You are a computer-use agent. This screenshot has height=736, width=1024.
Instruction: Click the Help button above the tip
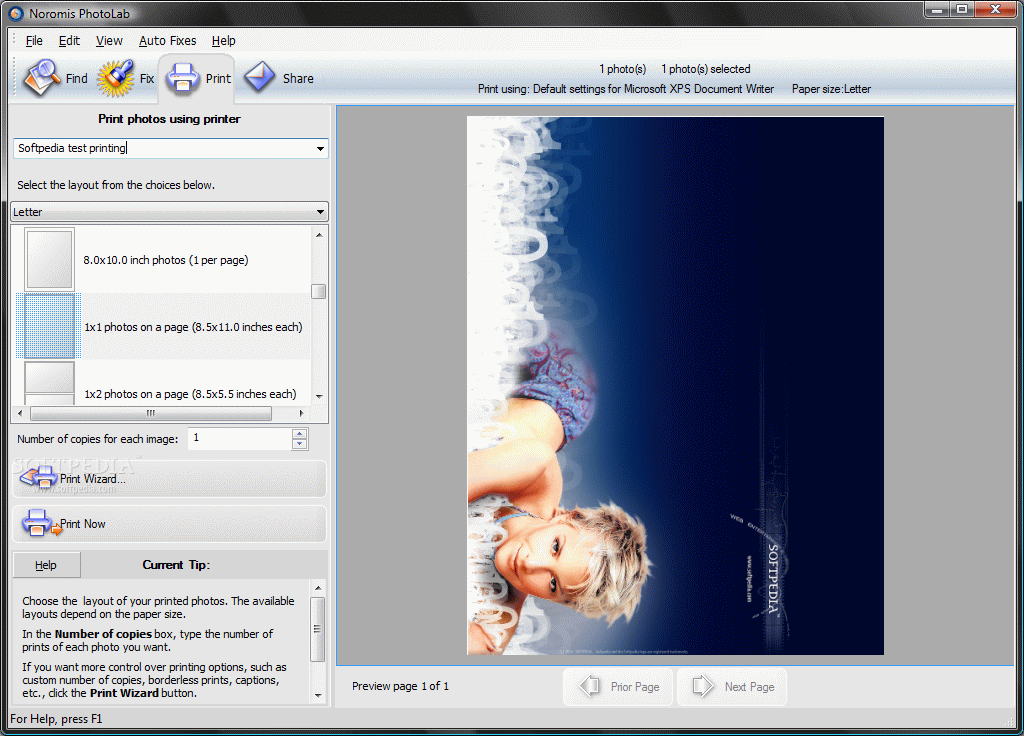(46, 565)
